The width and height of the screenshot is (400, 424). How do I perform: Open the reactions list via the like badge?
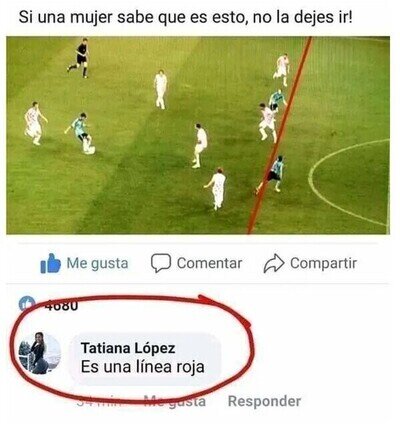tap(27, 303)
